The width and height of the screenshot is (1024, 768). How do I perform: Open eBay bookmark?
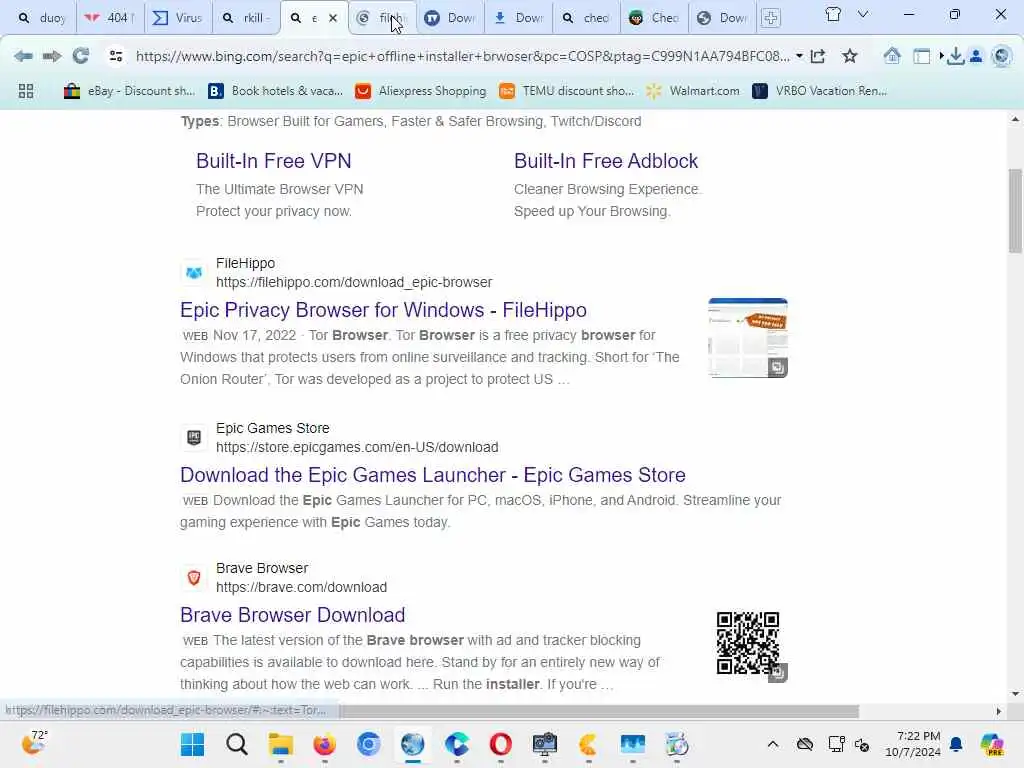129,91
